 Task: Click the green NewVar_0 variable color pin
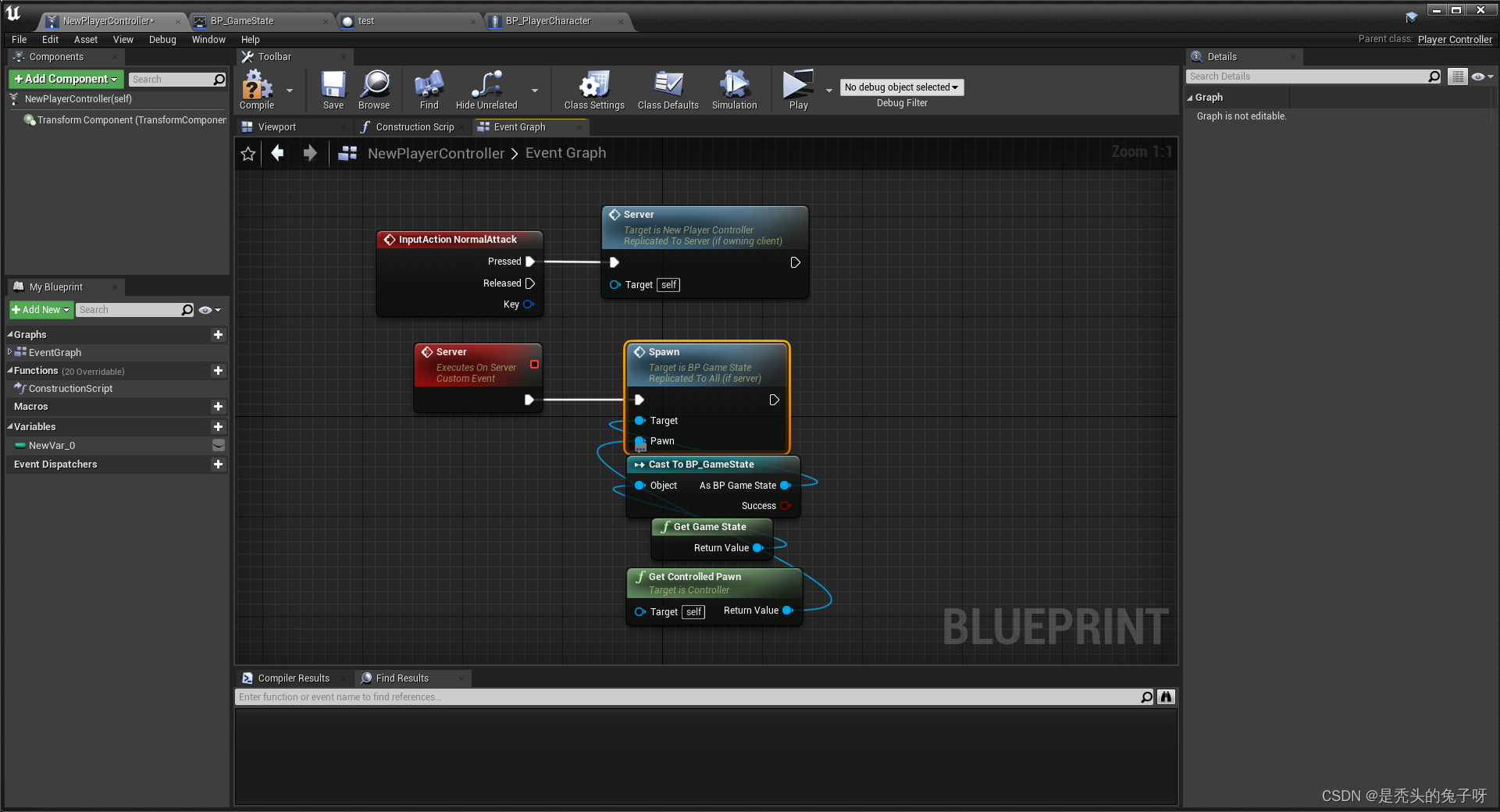(x=20, y=445)
